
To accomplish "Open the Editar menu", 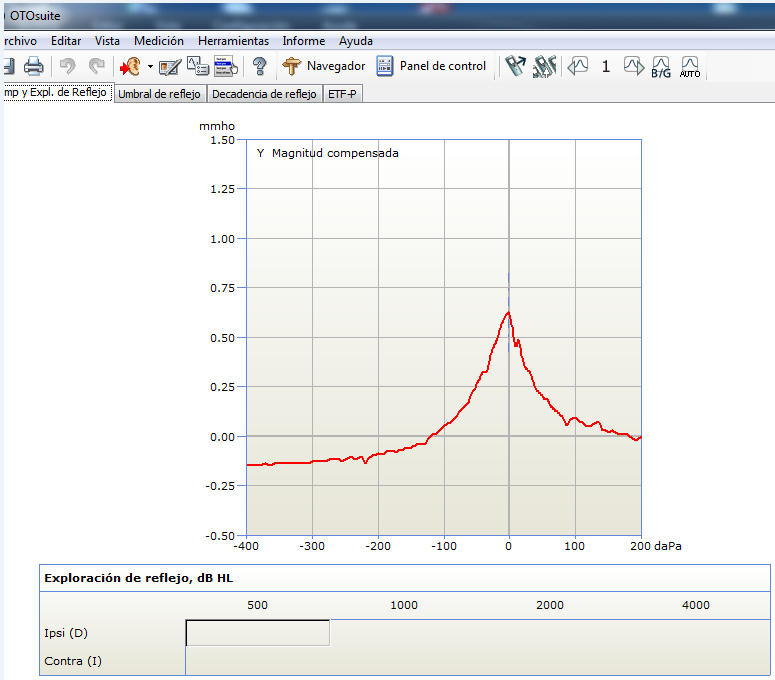I will point(66,41).
